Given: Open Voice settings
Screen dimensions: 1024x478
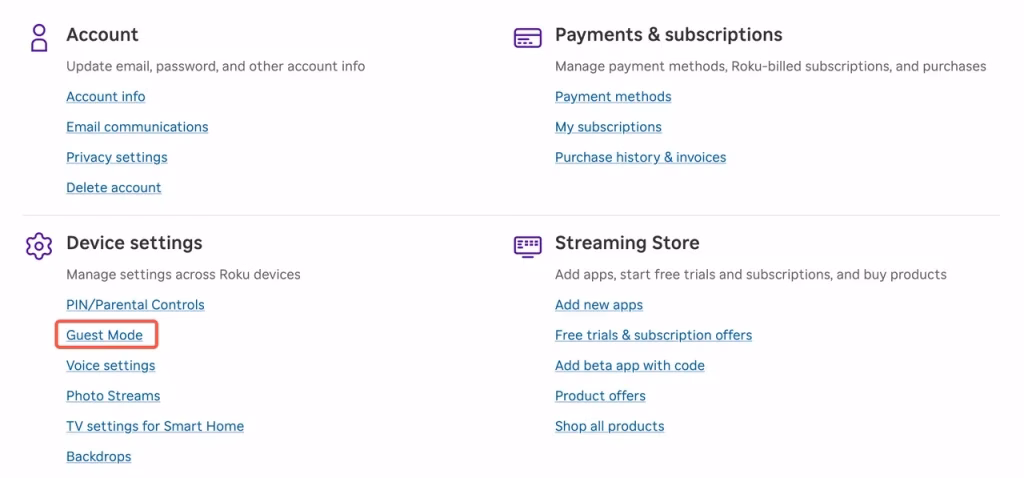Looking at the screenshot, I should pos(111,366).
